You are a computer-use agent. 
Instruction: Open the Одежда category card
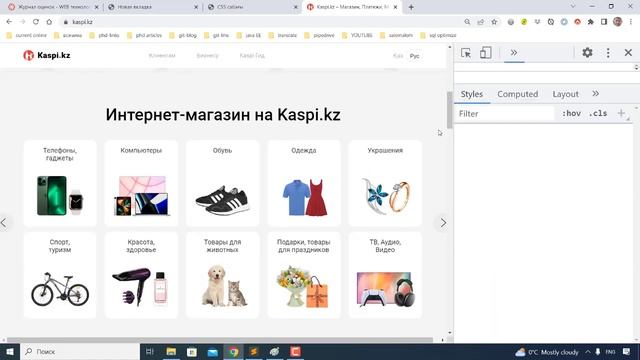coord(304,183)
